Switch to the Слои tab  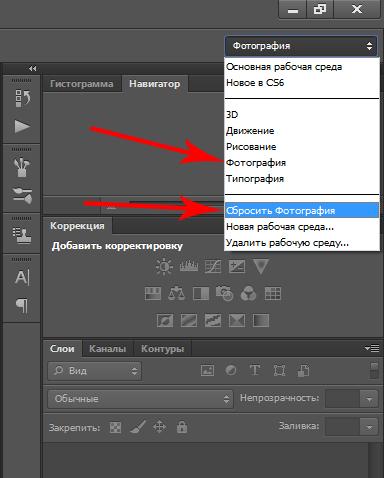pyautogui.click(x=62, y=349)
